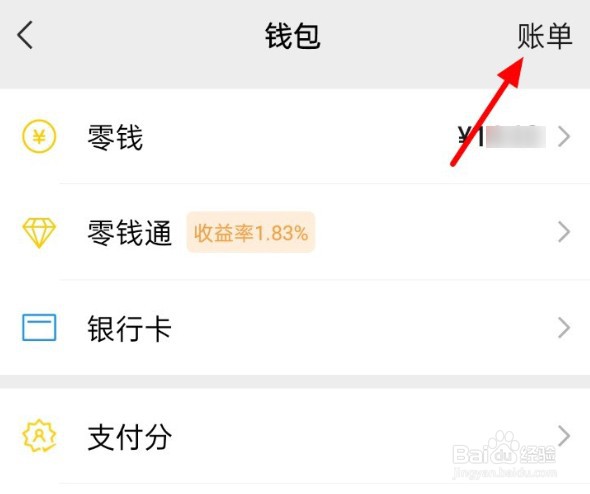The image size is (590, 494).
Task: Tap the 支付分 badge icon
Action: tap(39, 436)
